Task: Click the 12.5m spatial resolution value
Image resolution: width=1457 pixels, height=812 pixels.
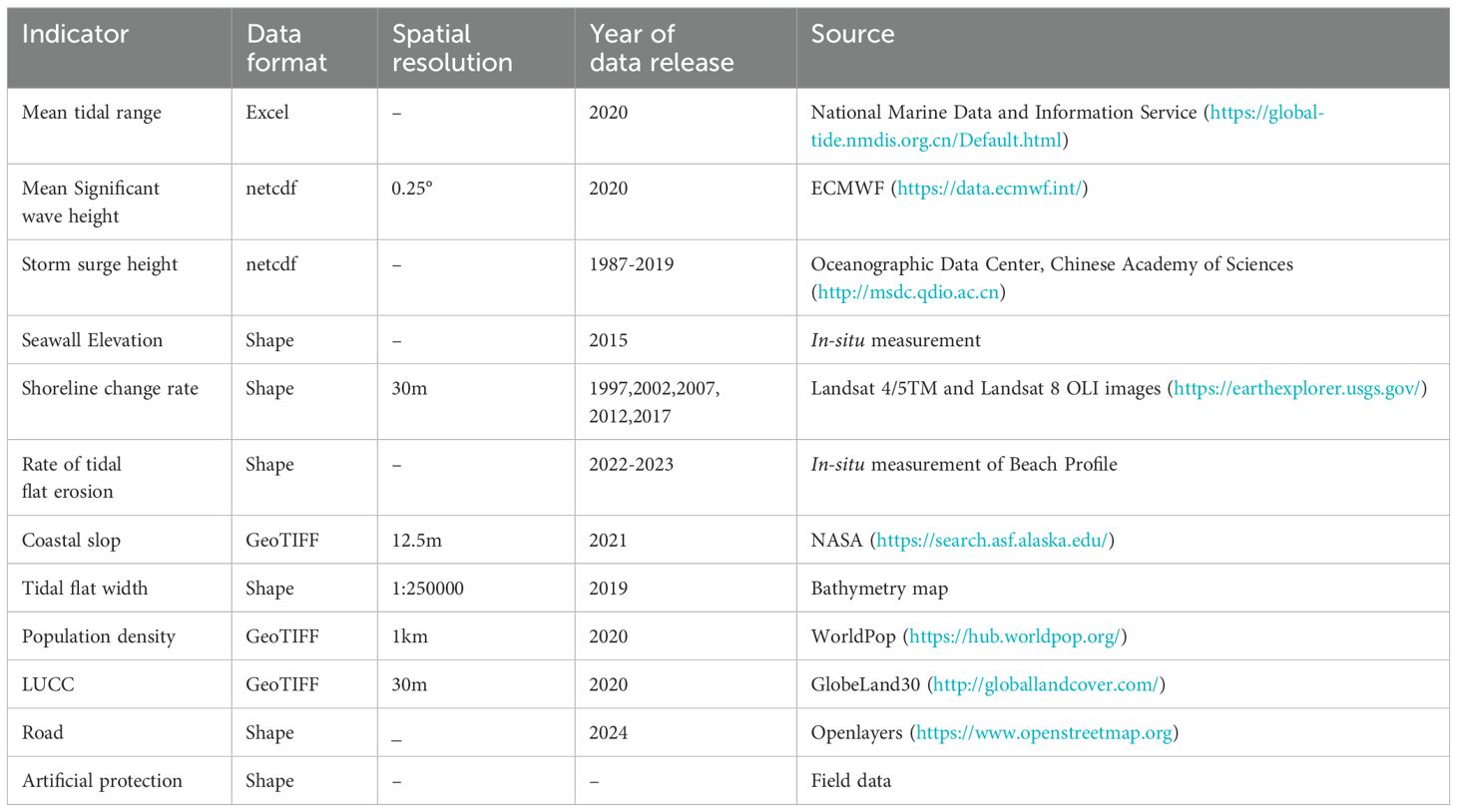Action: click(x=416, y=540)
